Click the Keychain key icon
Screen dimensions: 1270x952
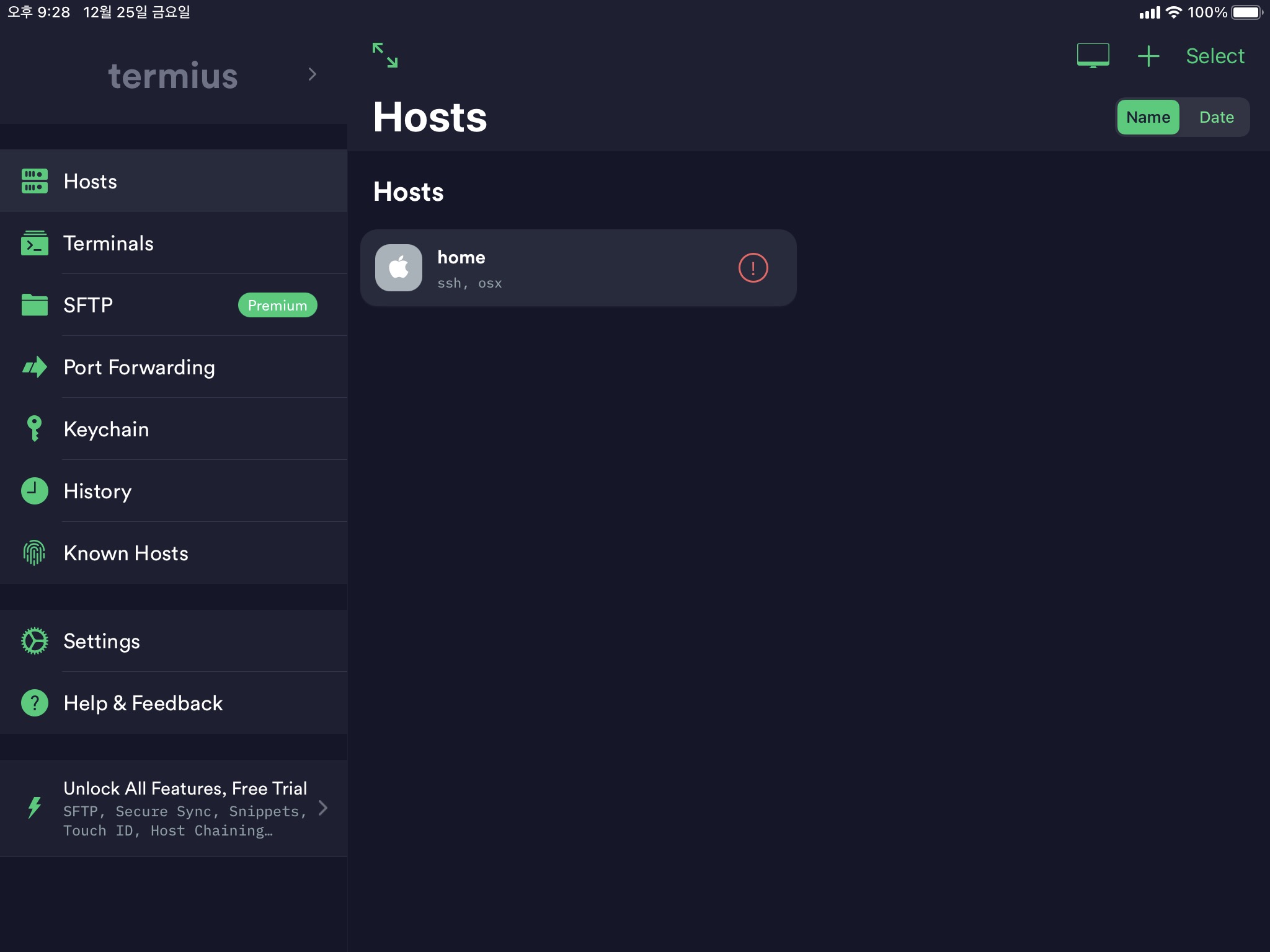pyautogui.click(x=35, y=428)
